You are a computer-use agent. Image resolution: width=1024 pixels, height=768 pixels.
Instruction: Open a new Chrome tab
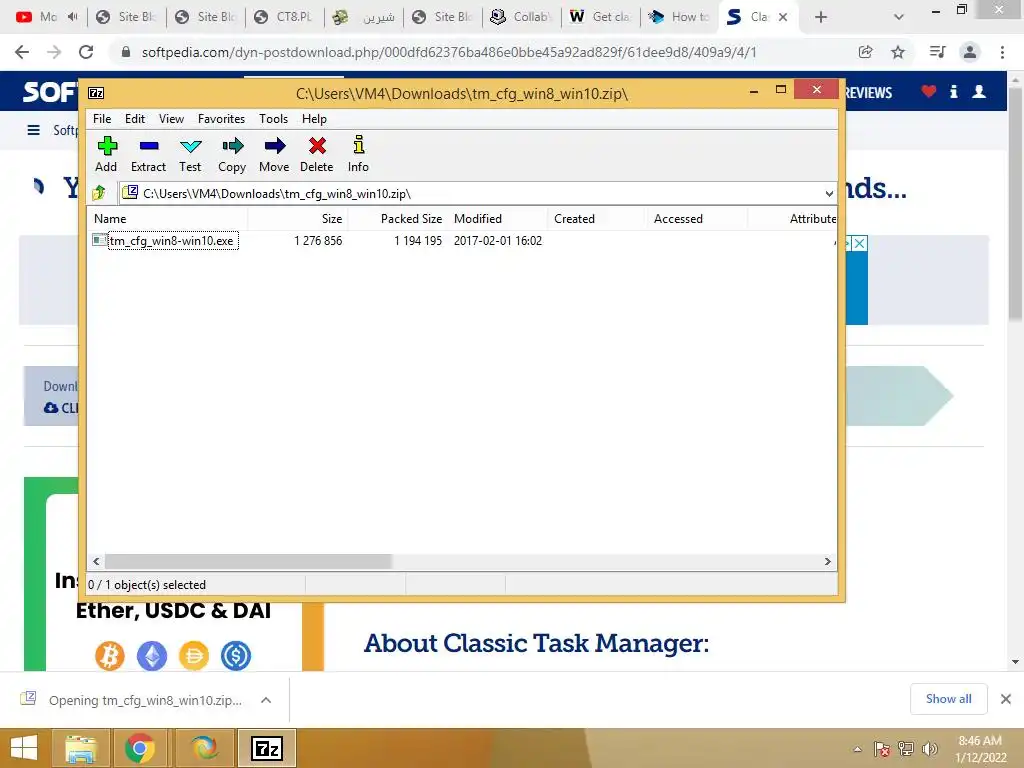coord(821,18)
